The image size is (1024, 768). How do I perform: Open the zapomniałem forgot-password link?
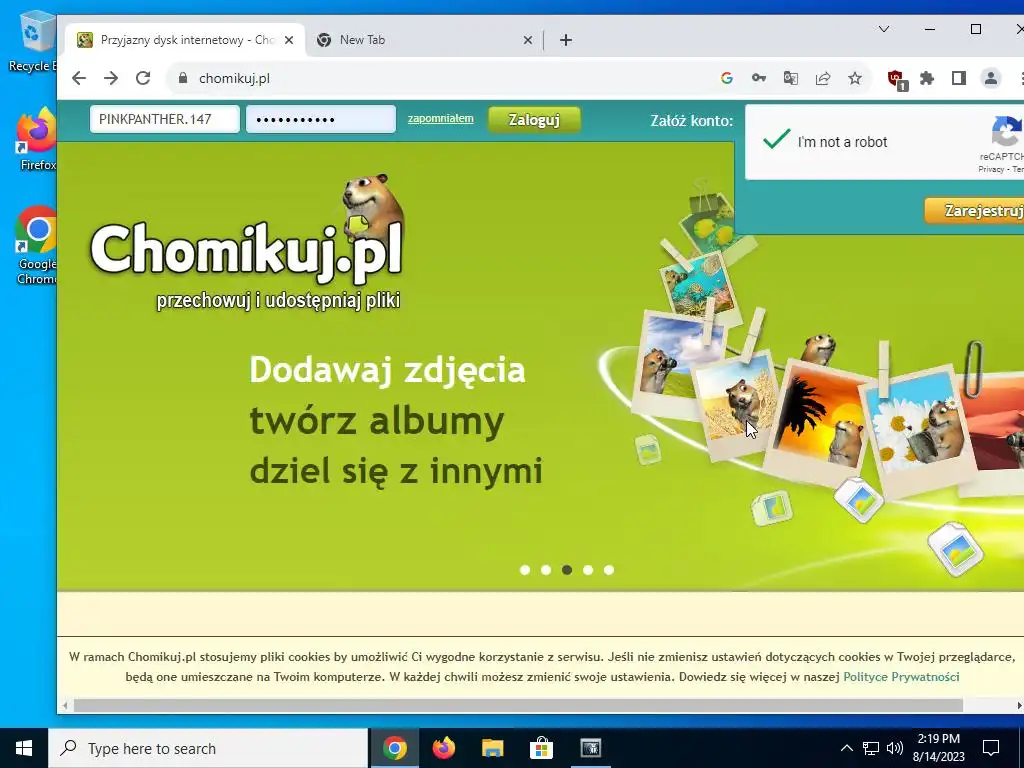tap(441, 118)
